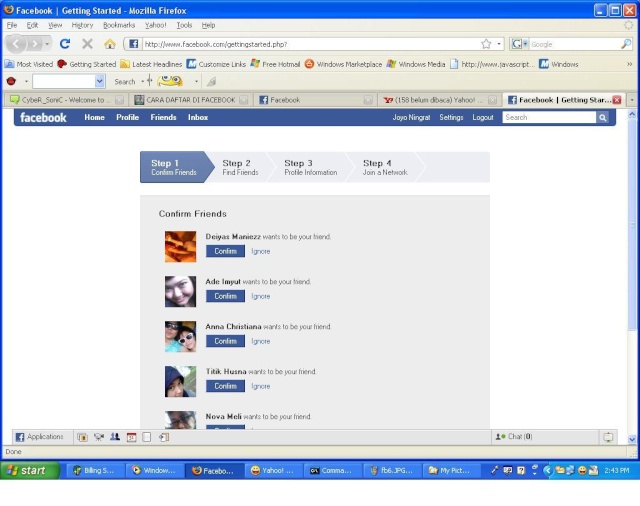Confirm Anna Christiana friend request
Image resolution: width=640 pixels, height=506 pixels.
coord(225,341)
